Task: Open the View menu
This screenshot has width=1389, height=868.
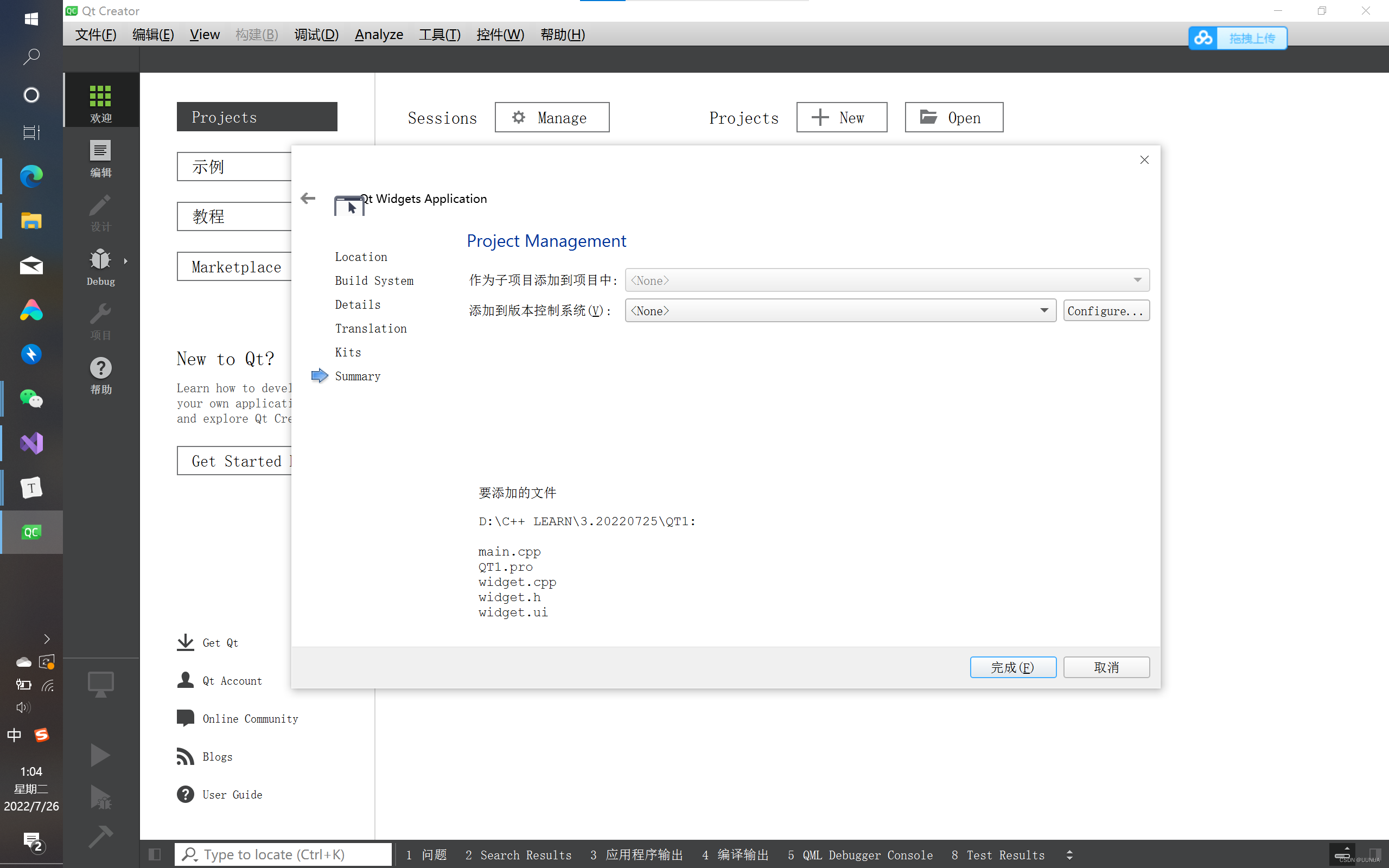Action: click(205, 34)
